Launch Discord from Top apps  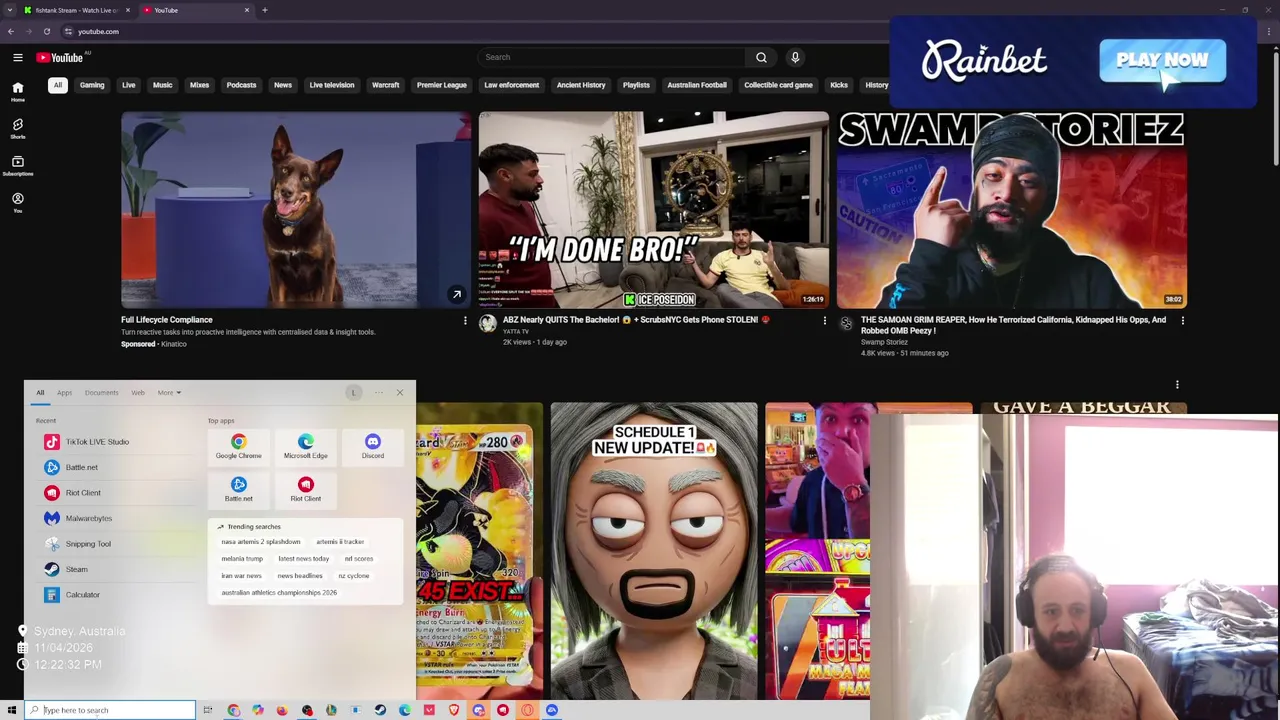(x=372, y=446)
